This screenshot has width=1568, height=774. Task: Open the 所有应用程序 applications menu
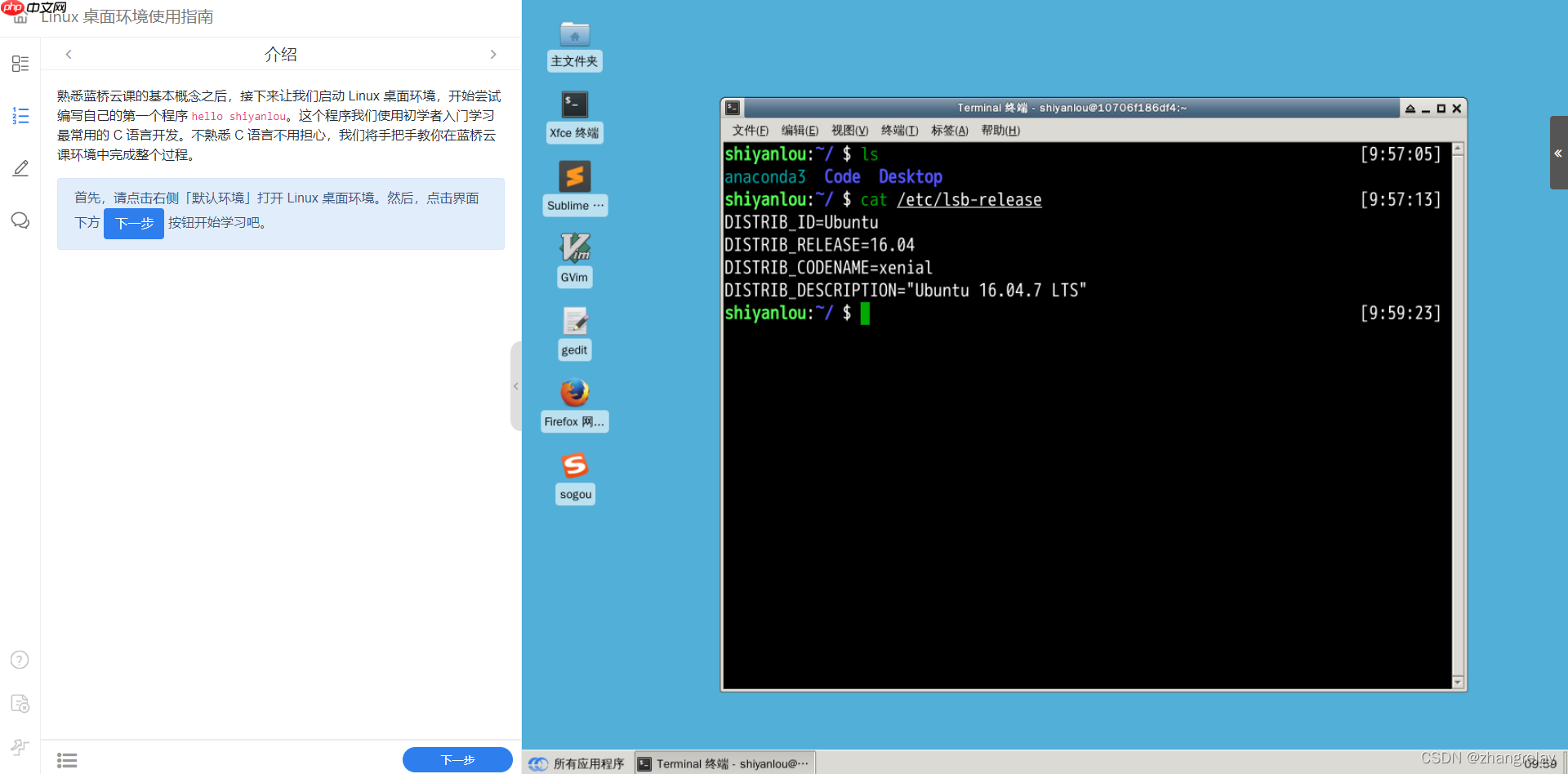(x=577, y=763)
